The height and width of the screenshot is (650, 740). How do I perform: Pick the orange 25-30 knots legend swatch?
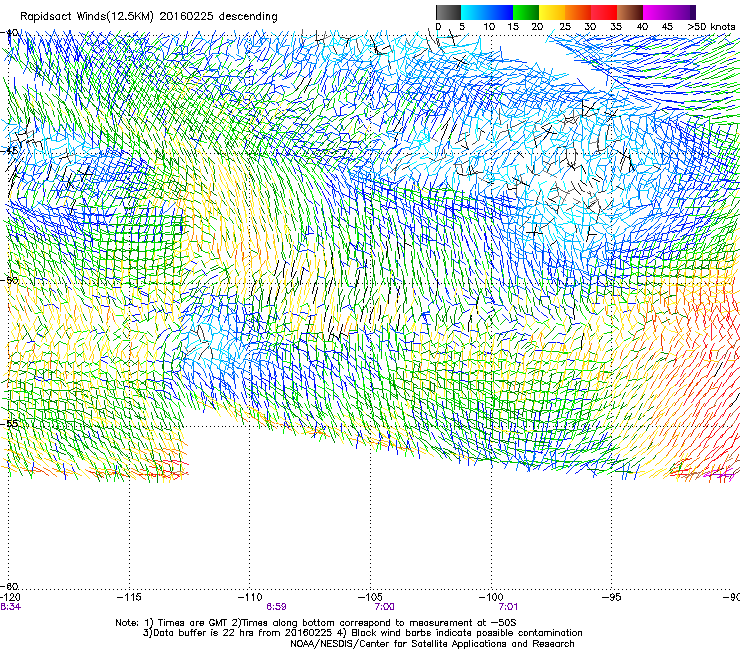[x=578, y=12]
